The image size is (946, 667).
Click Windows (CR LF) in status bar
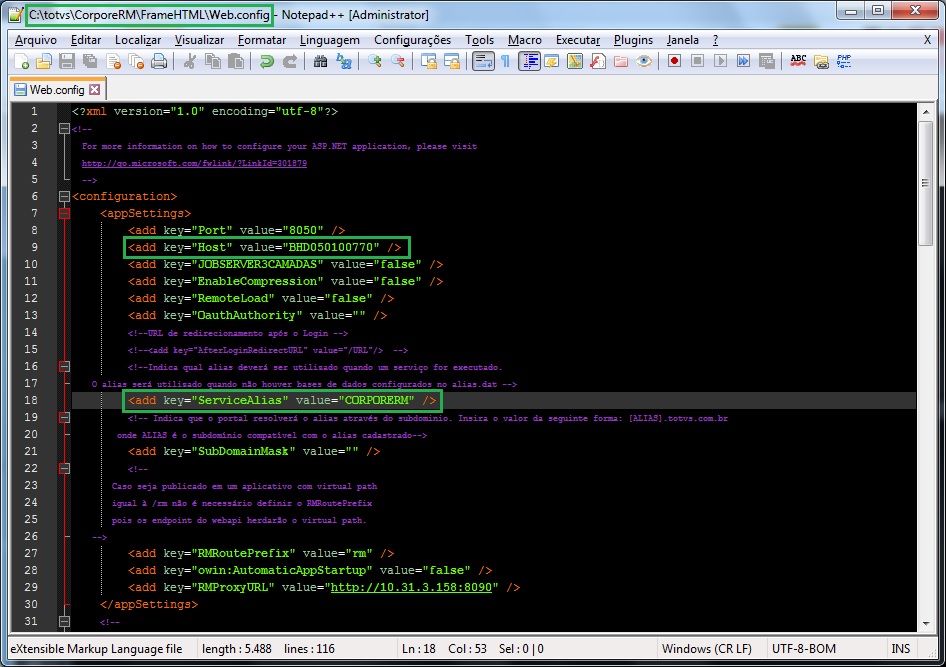coord(706,649)
